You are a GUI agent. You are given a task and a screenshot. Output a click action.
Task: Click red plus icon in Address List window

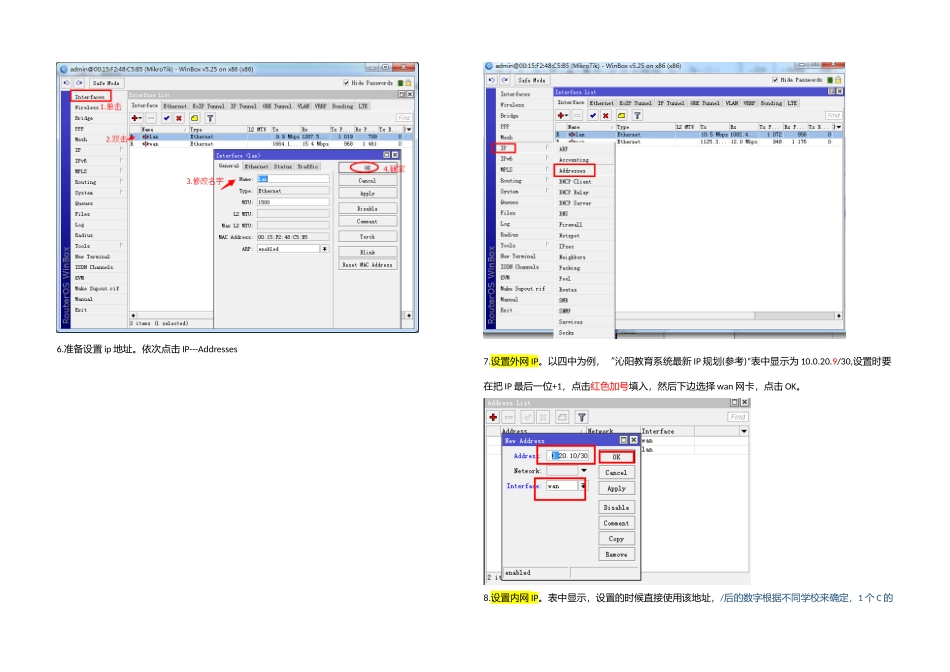click(x=493, y=417)
